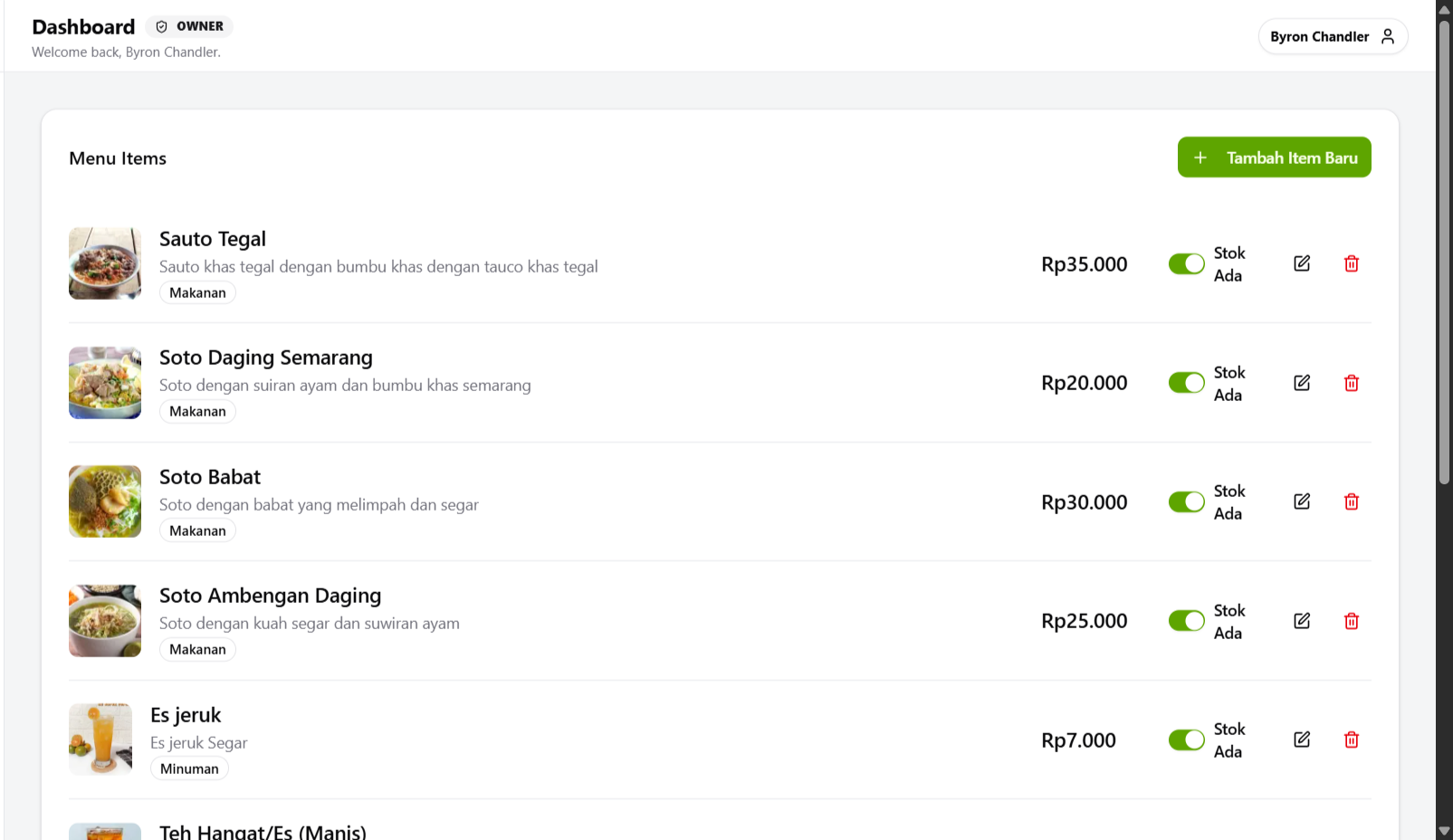Click the pencil icon for Es jeruk
This screenshot has height=840, width=1453.
[x=1302, y=740]
